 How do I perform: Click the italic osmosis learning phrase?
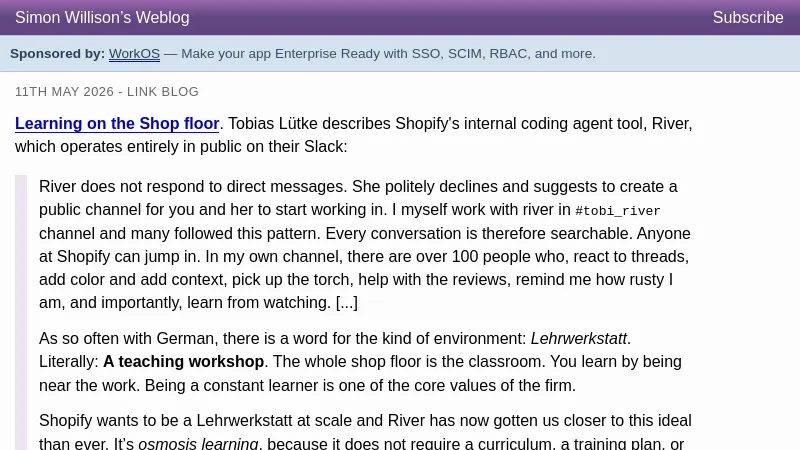198,443
